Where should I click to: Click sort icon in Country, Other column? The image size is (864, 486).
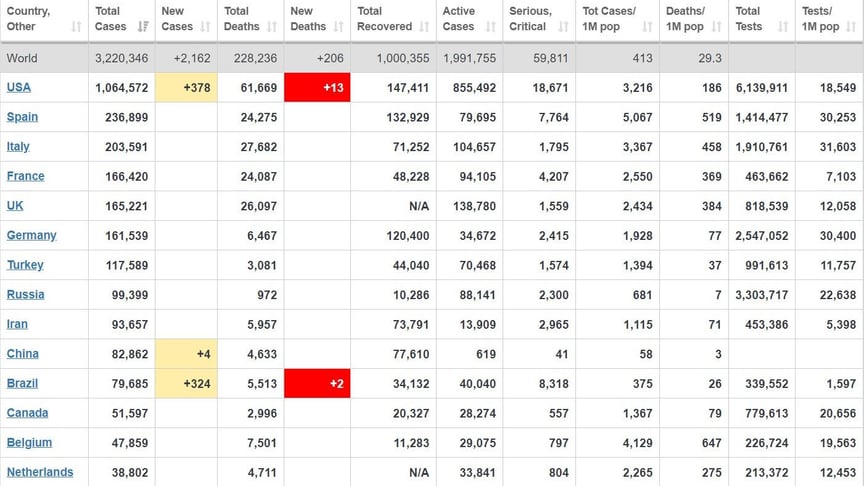coord(77,27)
